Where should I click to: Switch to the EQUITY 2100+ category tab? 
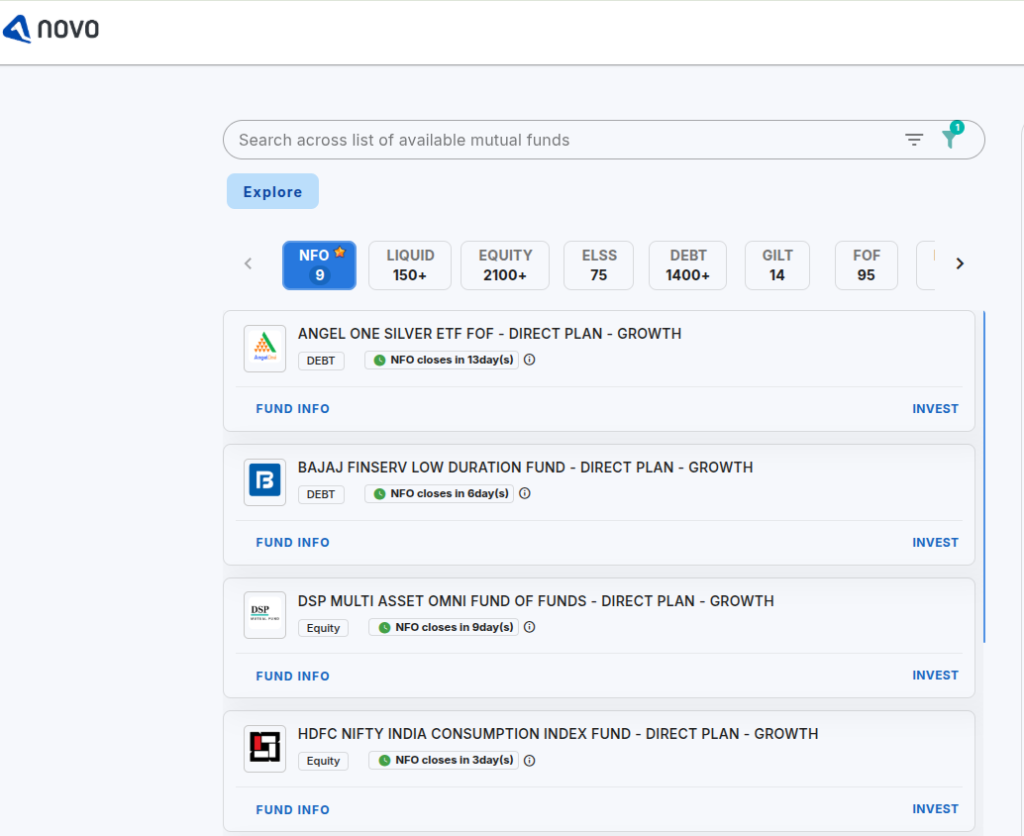tap(504, 265)
